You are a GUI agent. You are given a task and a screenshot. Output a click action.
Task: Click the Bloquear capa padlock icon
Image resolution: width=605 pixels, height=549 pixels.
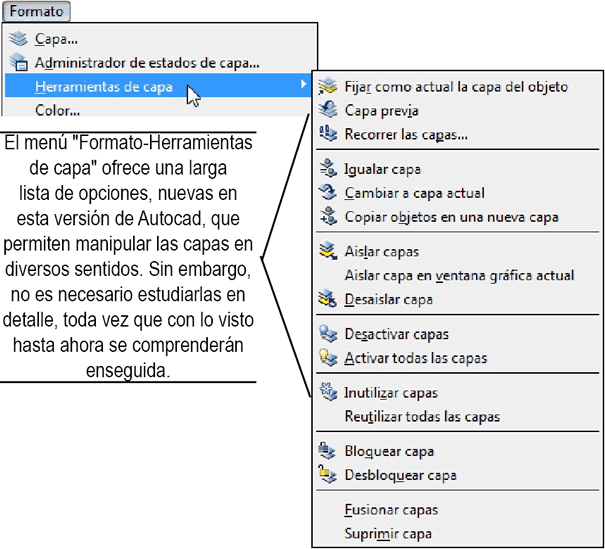[328, 451]
